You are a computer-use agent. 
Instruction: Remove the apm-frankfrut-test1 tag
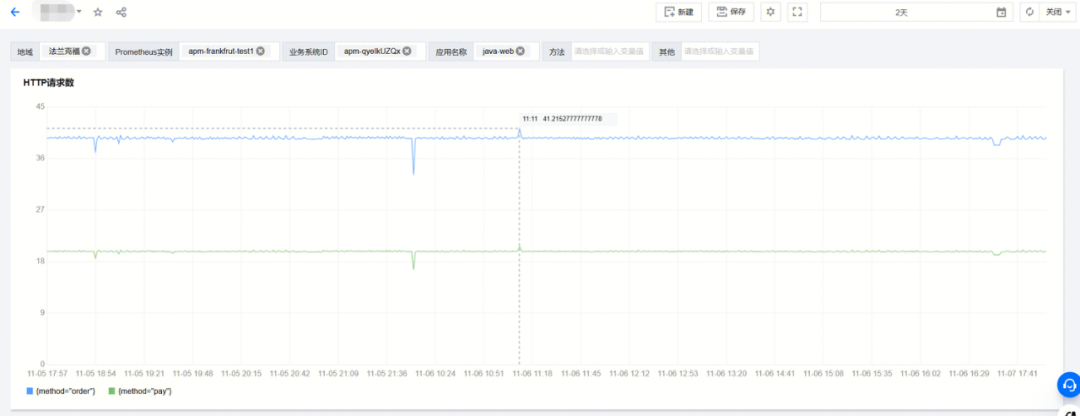260,51
